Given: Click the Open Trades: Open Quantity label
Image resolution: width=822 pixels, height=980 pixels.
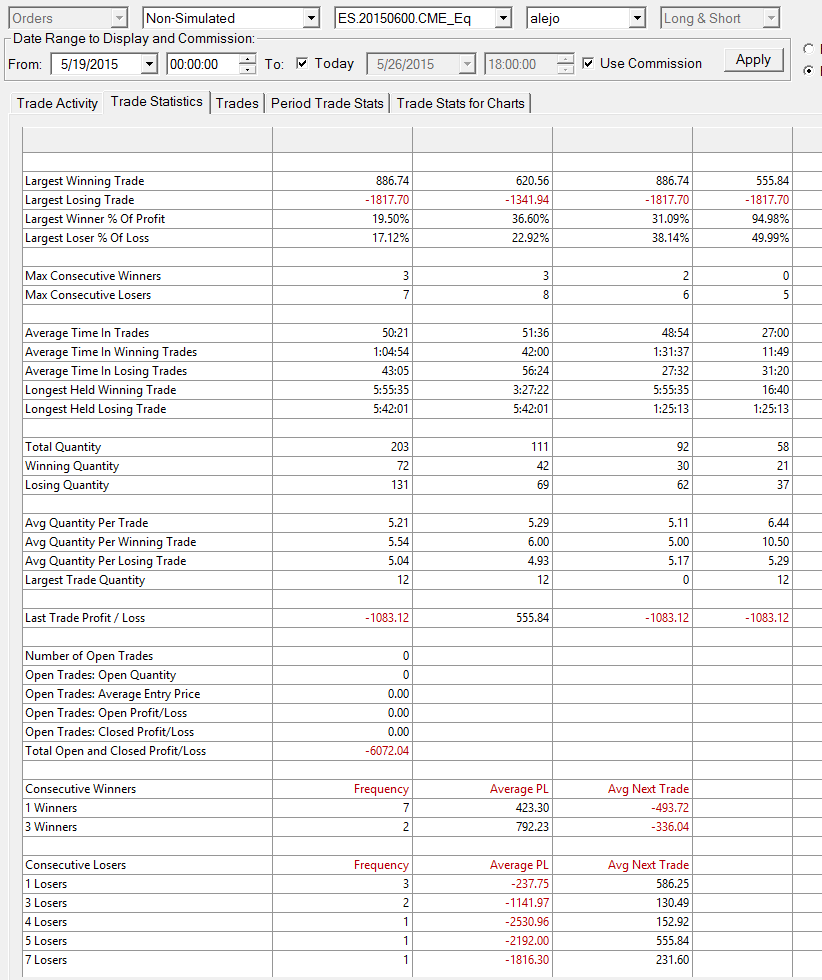Looking at the screenshot, I should pos(101,675).
